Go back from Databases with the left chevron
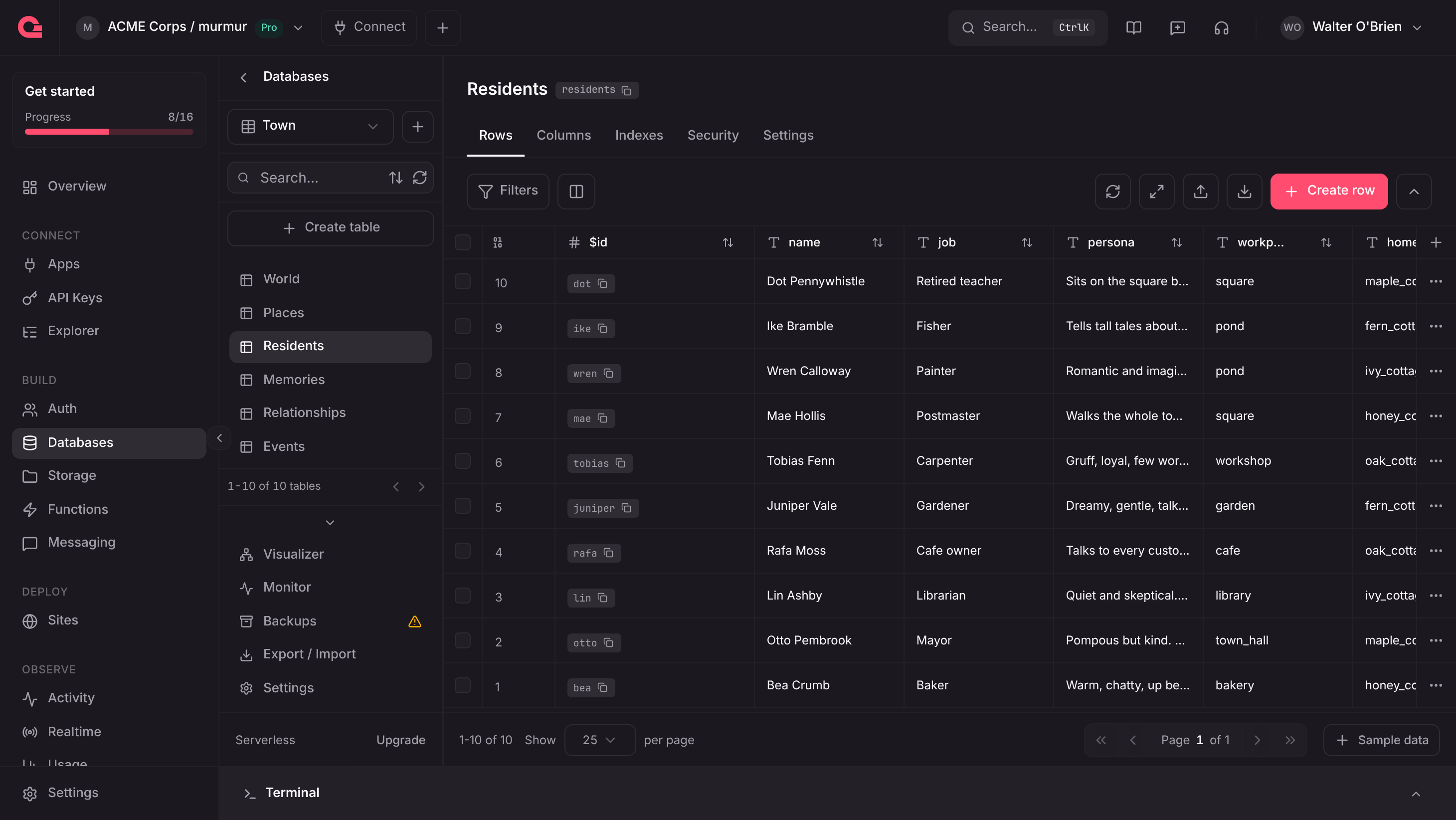 244,77
